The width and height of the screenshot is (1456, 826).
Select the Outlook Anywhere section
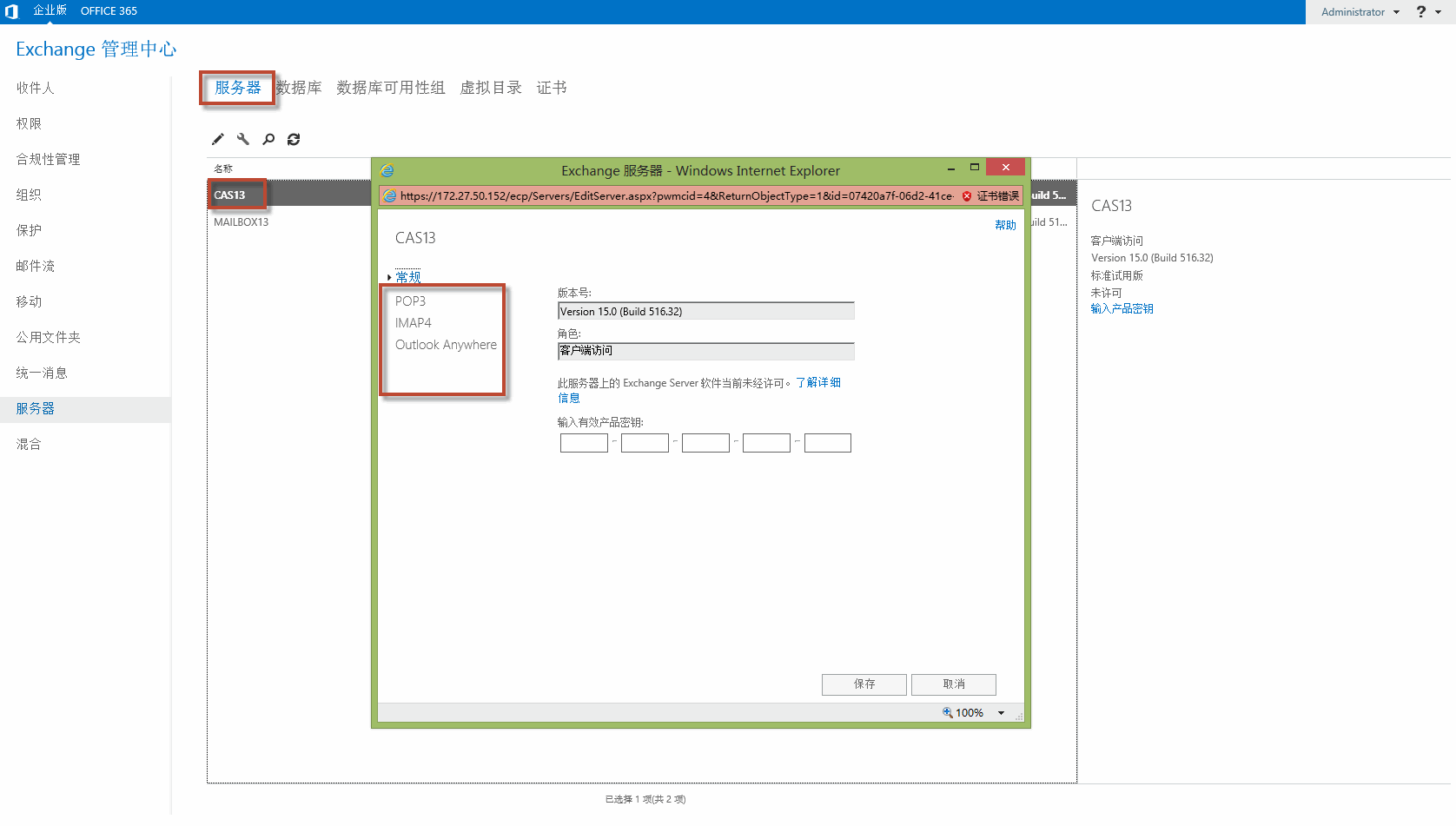[x=446, y=345]
